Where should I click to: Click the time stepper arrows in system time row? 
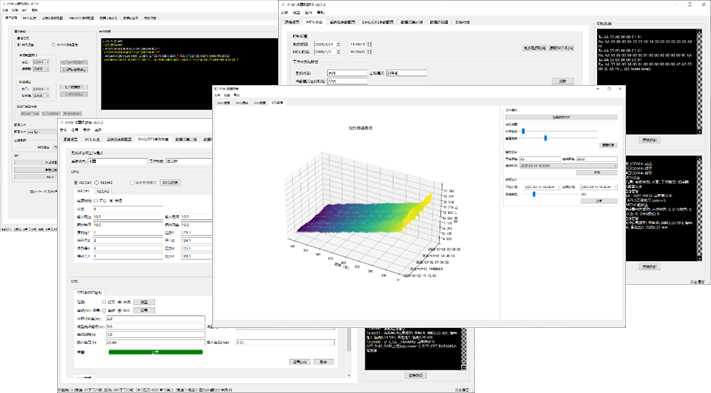click(369, 44)
